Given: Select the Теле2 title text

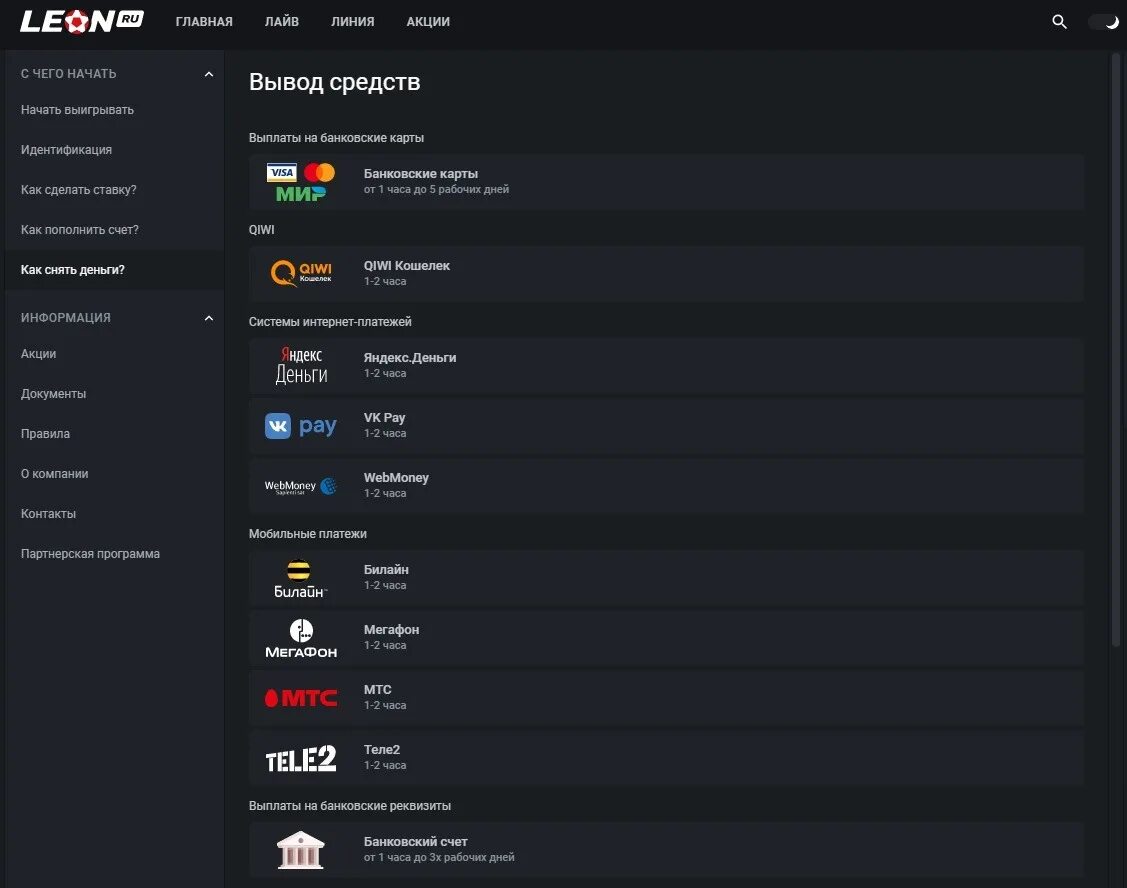Looking at the screenshot, I should [x=382, y=750].
